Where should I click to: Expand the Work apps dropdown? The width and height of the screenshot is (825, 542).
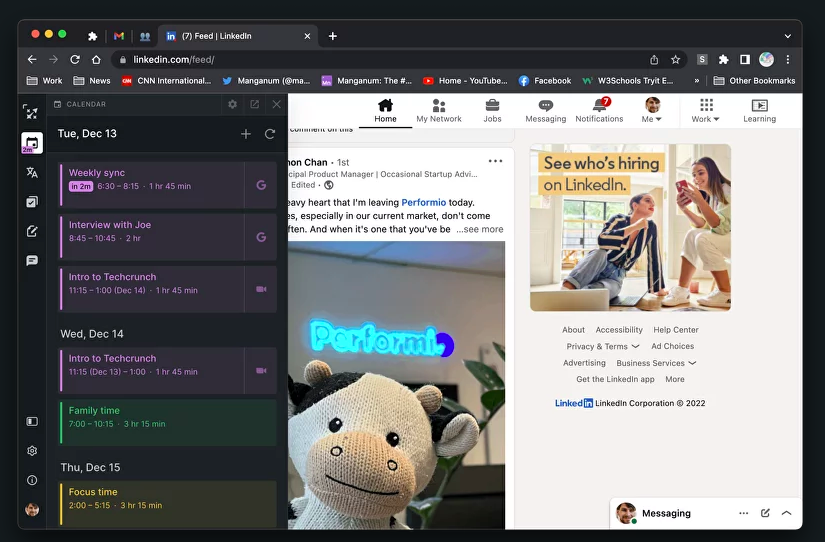(706, 111)
